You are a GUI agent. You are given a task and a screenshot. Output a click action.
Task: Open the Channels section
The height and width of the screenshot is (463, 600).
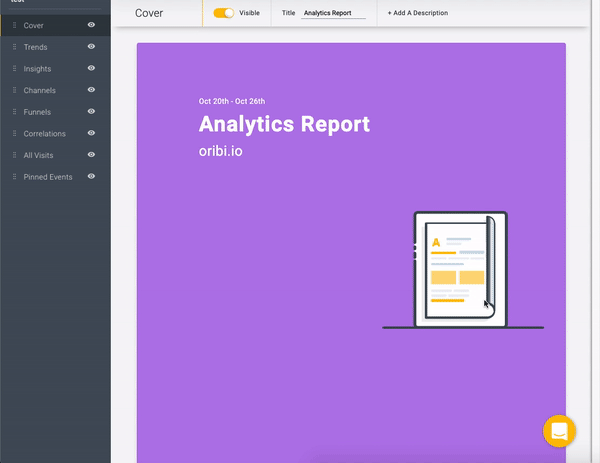click(55, 90)
